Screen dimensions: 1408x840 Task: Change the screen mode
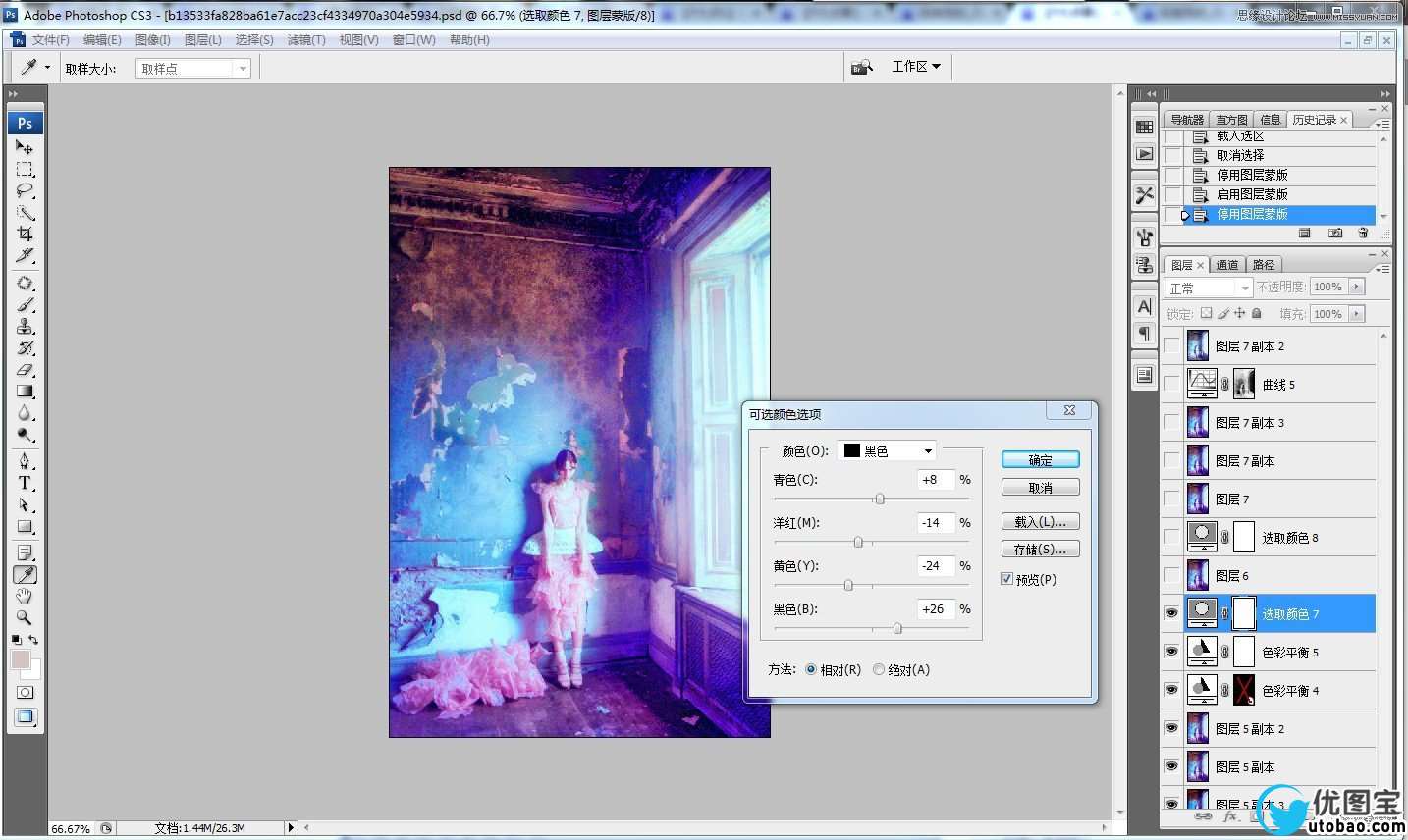point(25,717)
